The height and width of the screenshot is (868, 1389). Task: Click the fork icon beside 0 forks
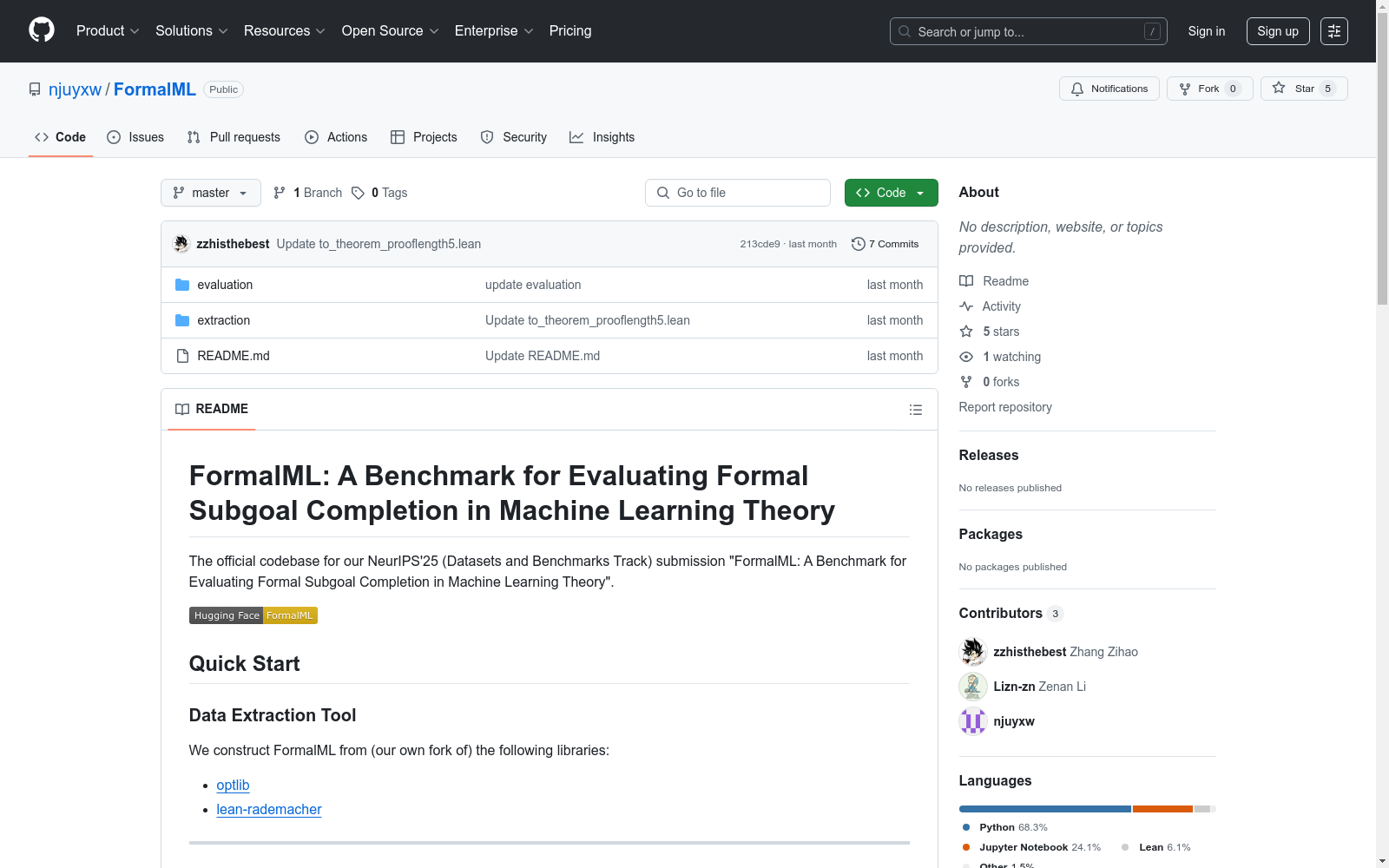[x=966, y=382]
